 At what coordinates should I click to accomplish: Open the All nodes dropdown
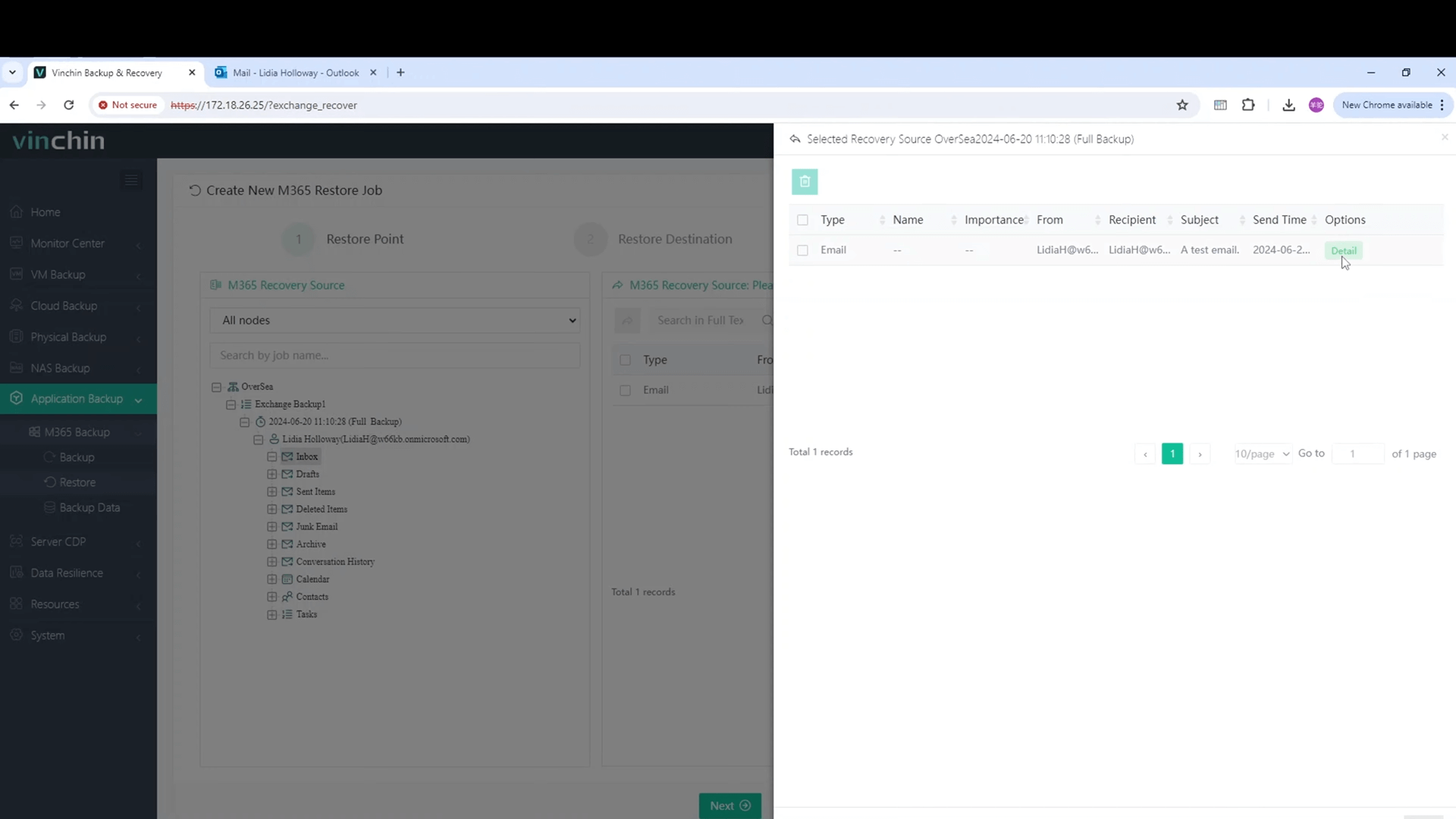(x=395, y=321)
